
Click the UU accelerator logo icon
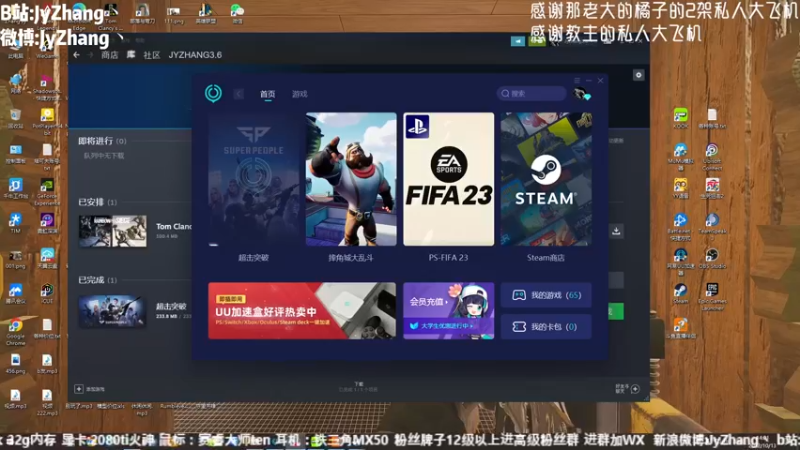[213, 93]
